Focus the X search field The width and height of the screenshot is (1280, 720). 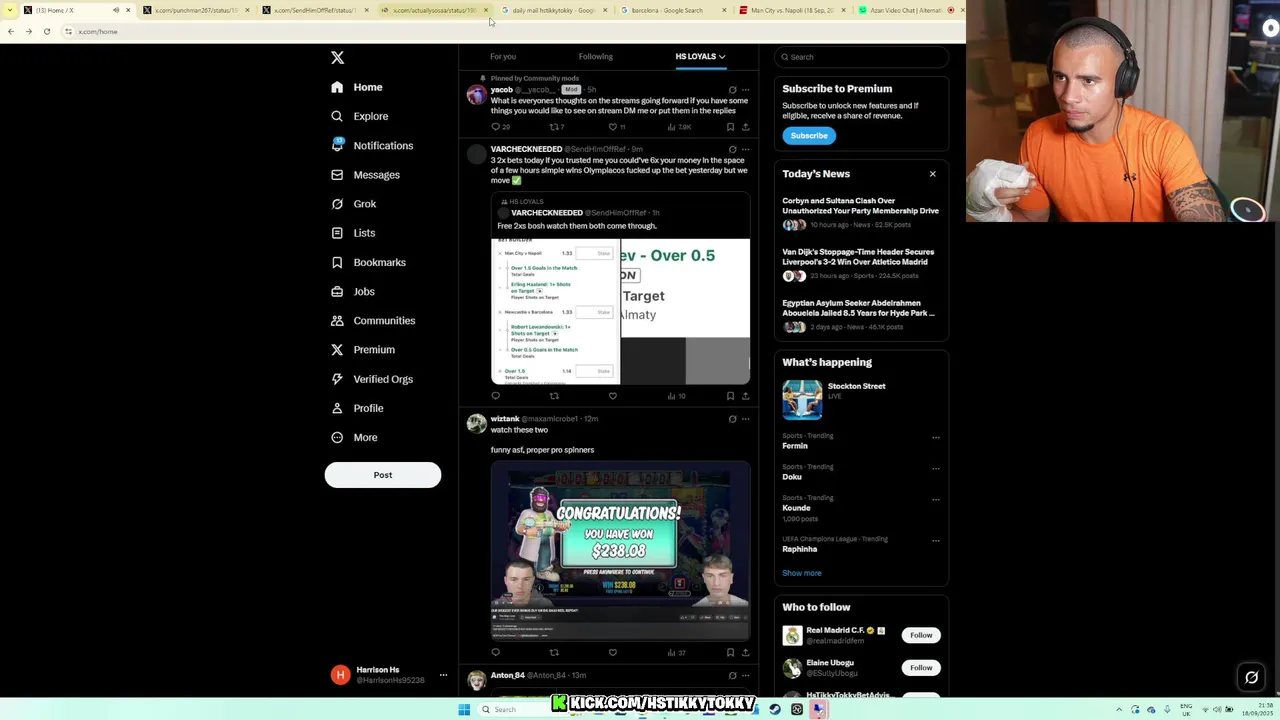click(x=861, y=57)
